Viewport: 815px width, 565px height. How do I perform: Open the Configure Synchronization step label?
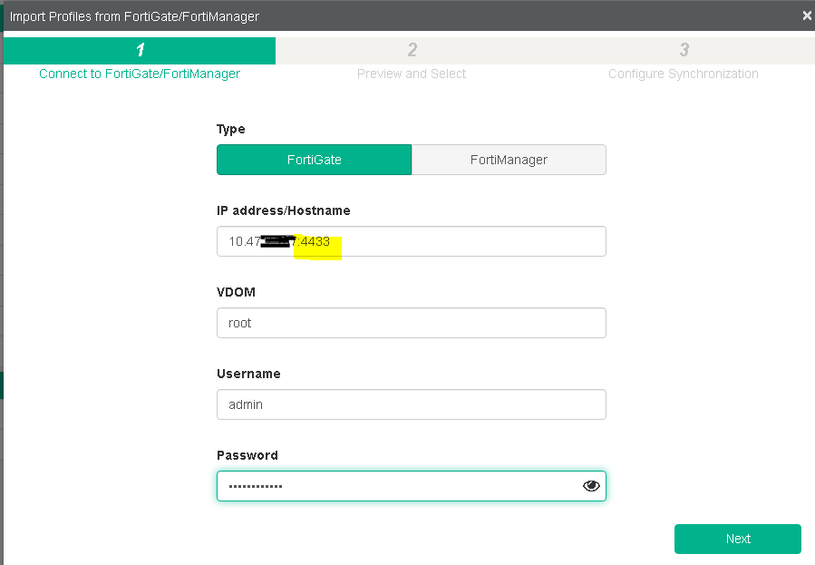click(x=684, y=74)
